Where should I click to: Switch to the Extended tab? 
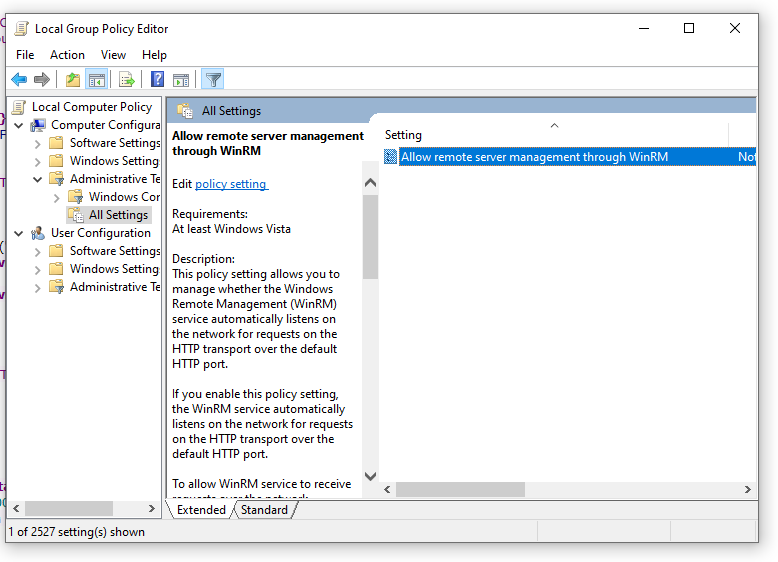(200, 510)
